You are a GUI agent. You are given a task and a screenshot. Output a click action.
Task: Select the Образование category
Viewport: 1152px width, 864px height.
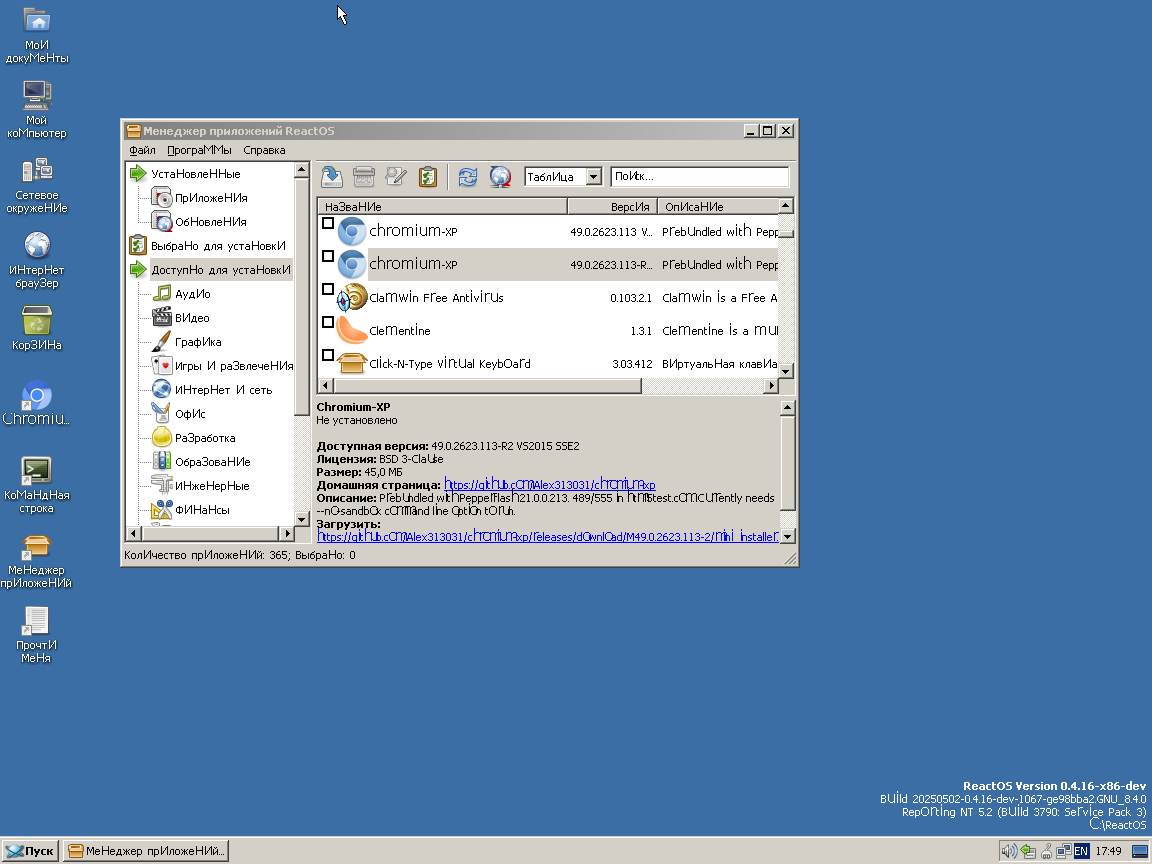click(x=212, y=462)
